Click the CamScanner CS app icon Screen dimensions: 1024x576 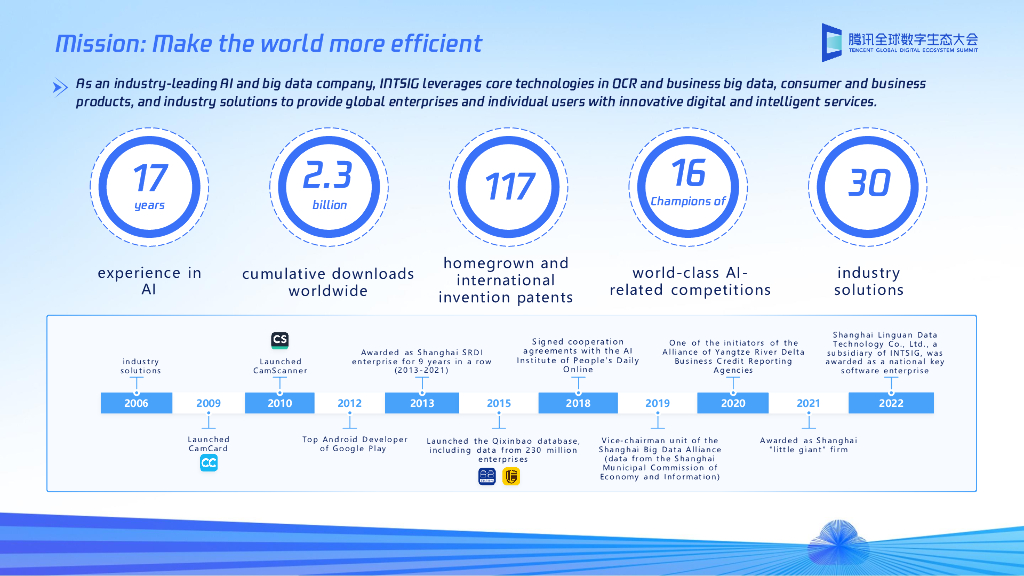(280, 340)
